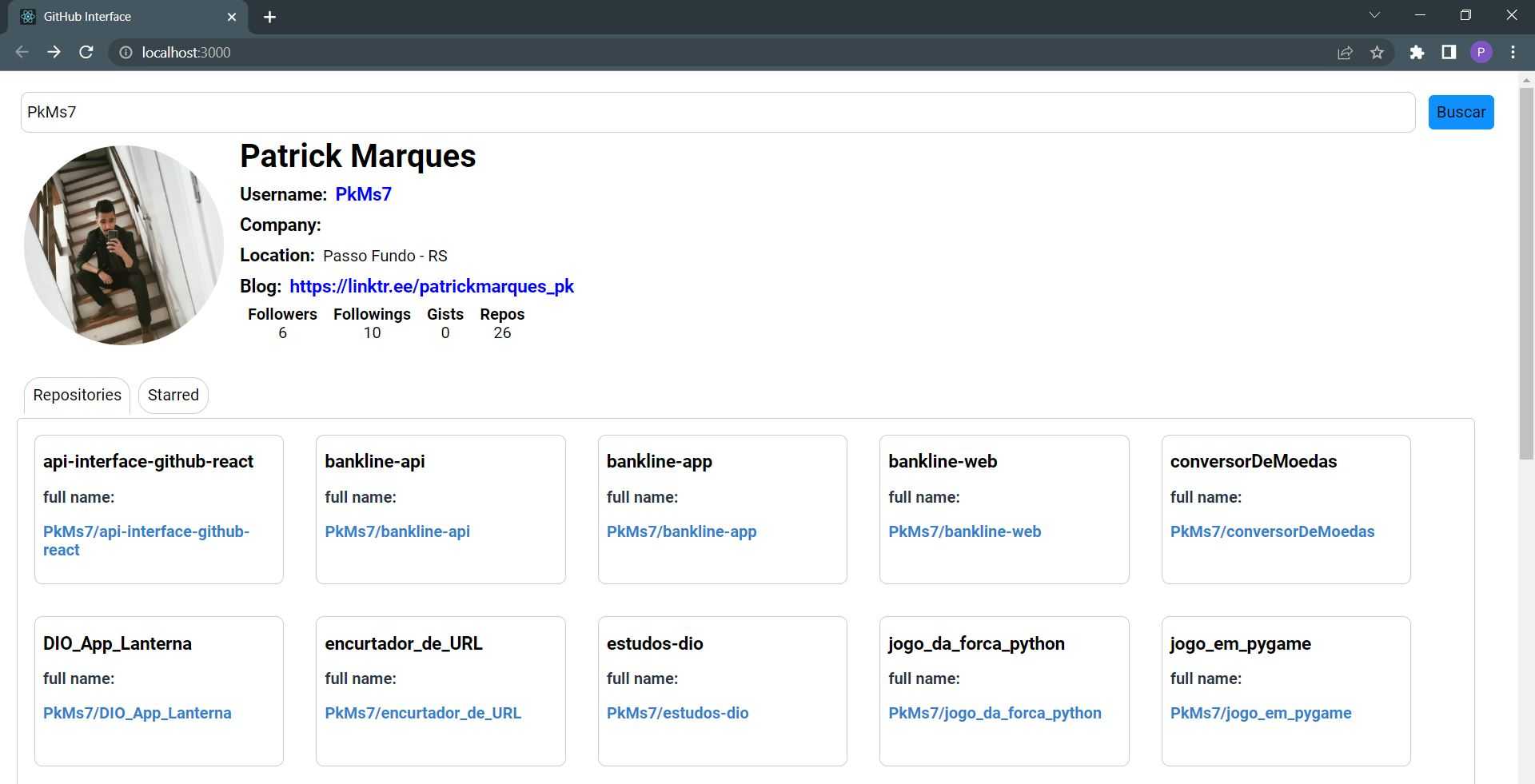Viewport: 1535px width, 784px height.
Task: Select the Repositories tab
Action: (x=76, y=395)
